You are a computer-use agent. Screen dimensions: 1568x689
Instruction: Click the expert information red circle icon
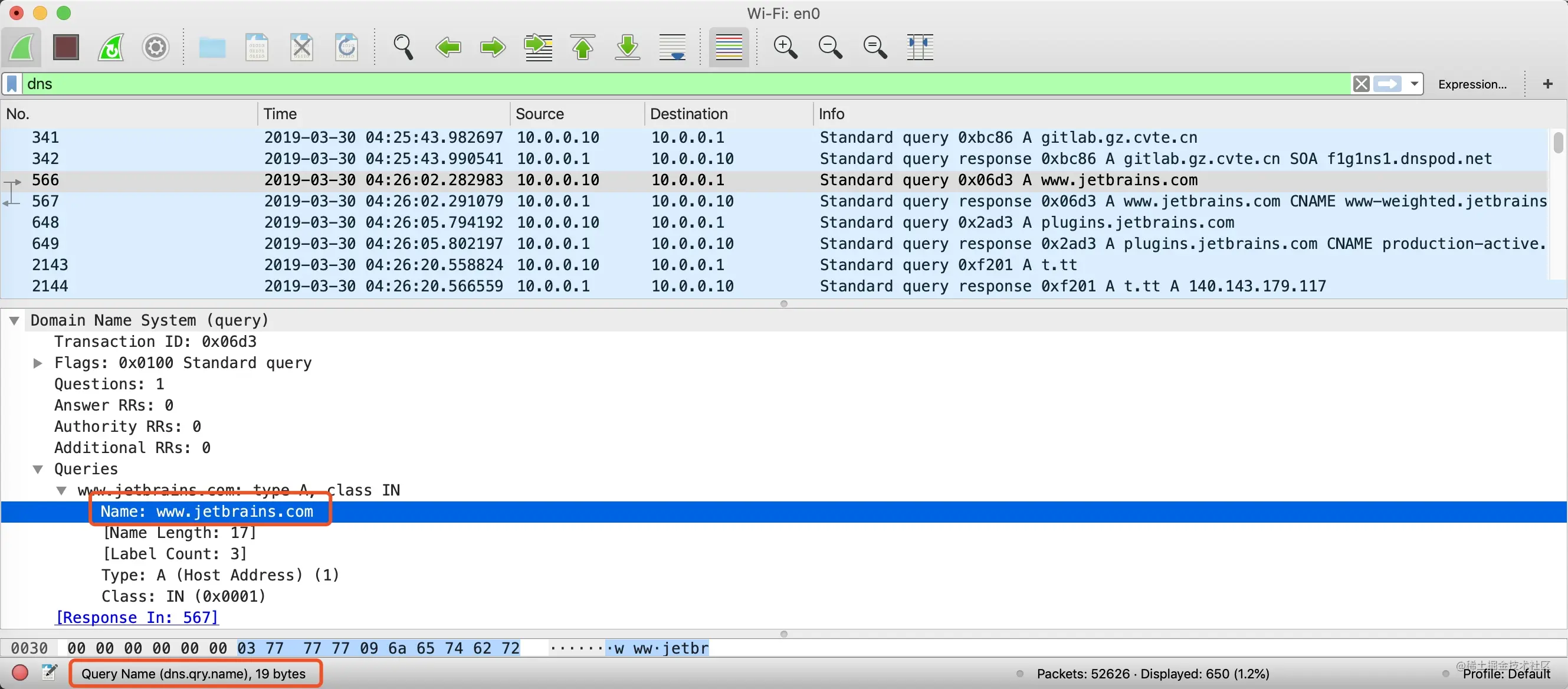tap(20, 673)
